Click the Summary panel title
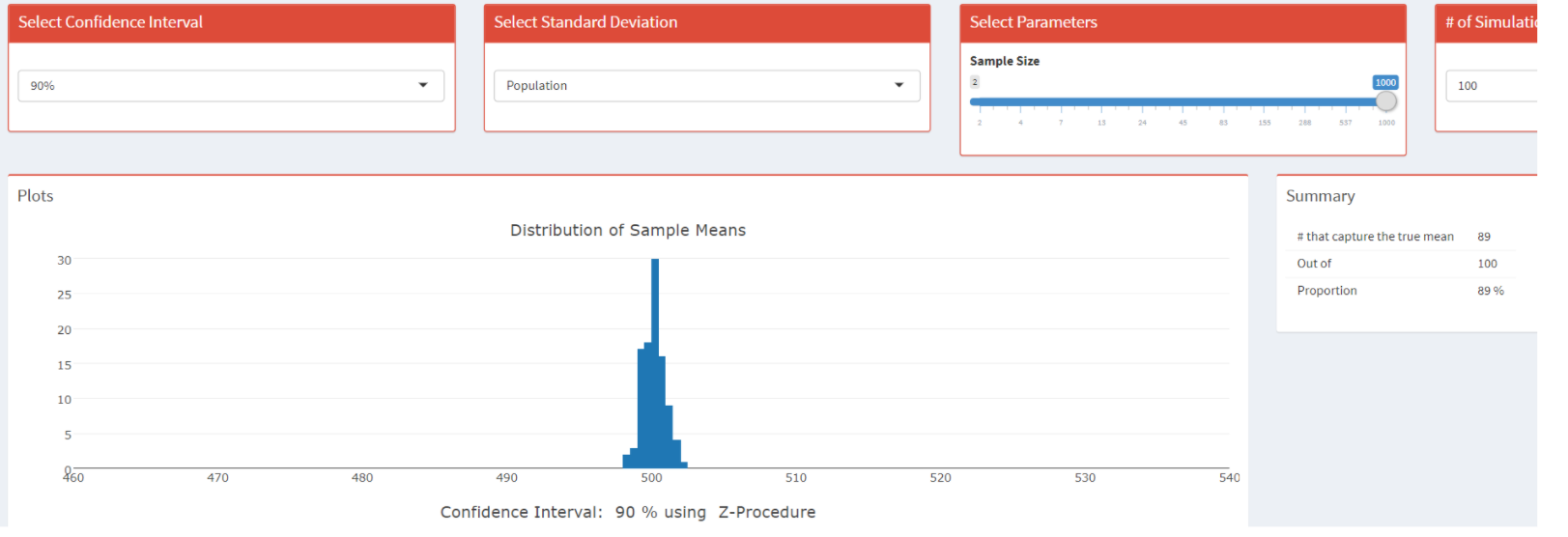Viewport: 1568px width, 537px height. [x=1320, y=196]
